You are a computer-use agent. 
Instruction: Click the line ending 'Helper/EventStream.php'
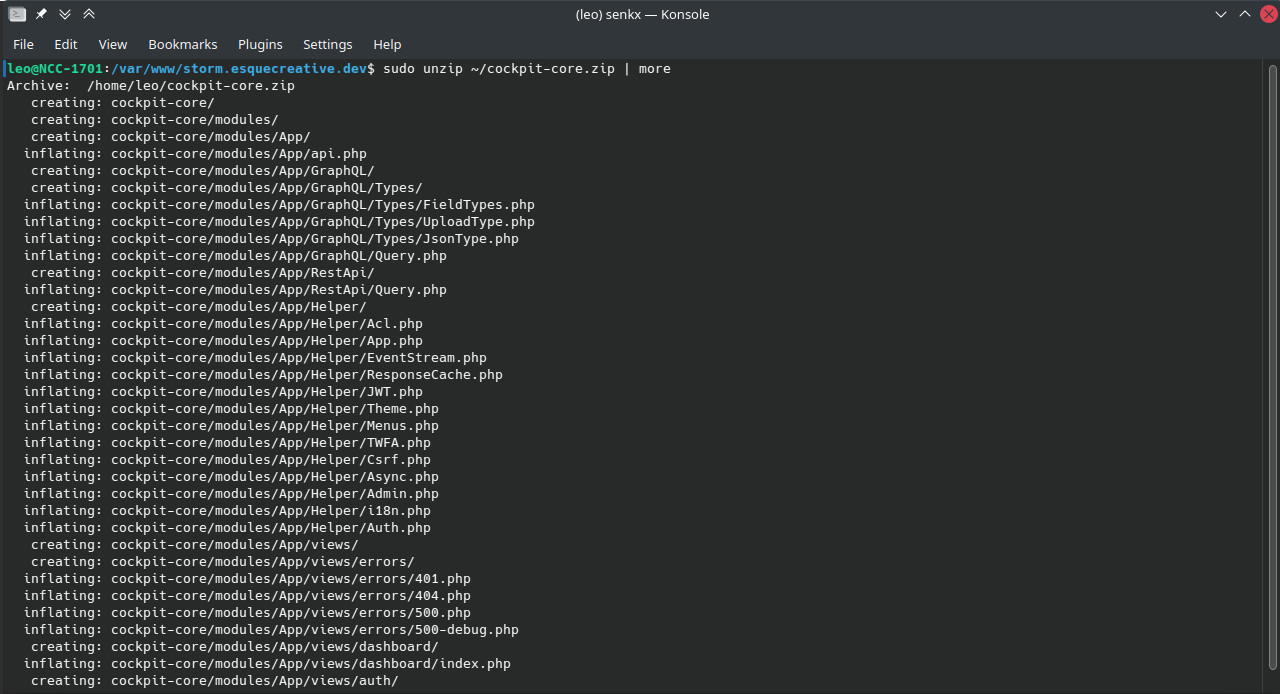point(255,358)
